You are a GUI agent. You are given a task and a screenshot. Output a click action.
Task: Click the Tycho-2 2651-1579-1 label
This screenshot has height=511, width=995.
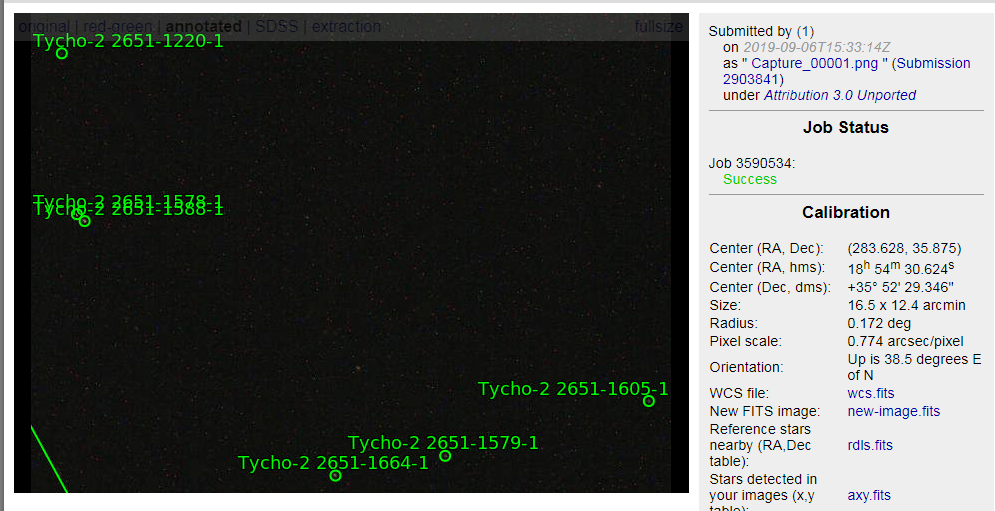click(x=443, y=442)
